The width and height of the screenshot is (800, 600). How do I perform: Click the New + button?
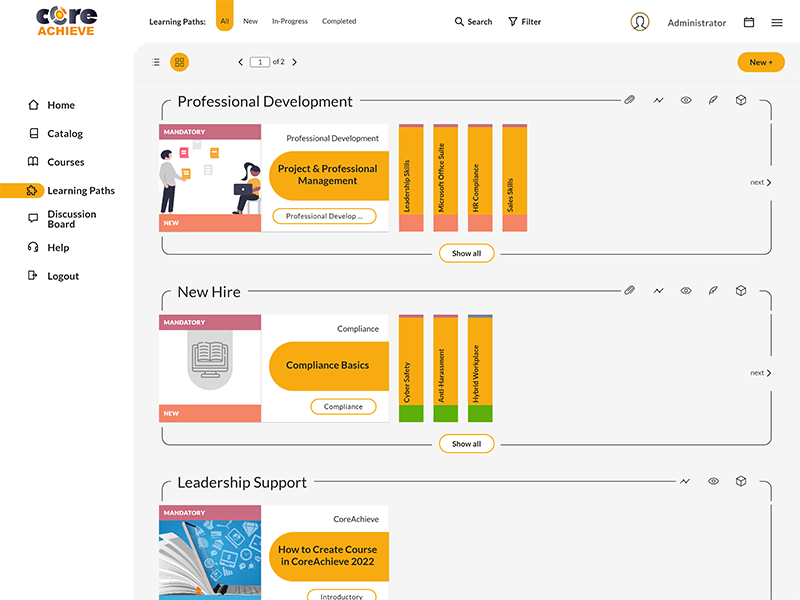coord(760,62)
